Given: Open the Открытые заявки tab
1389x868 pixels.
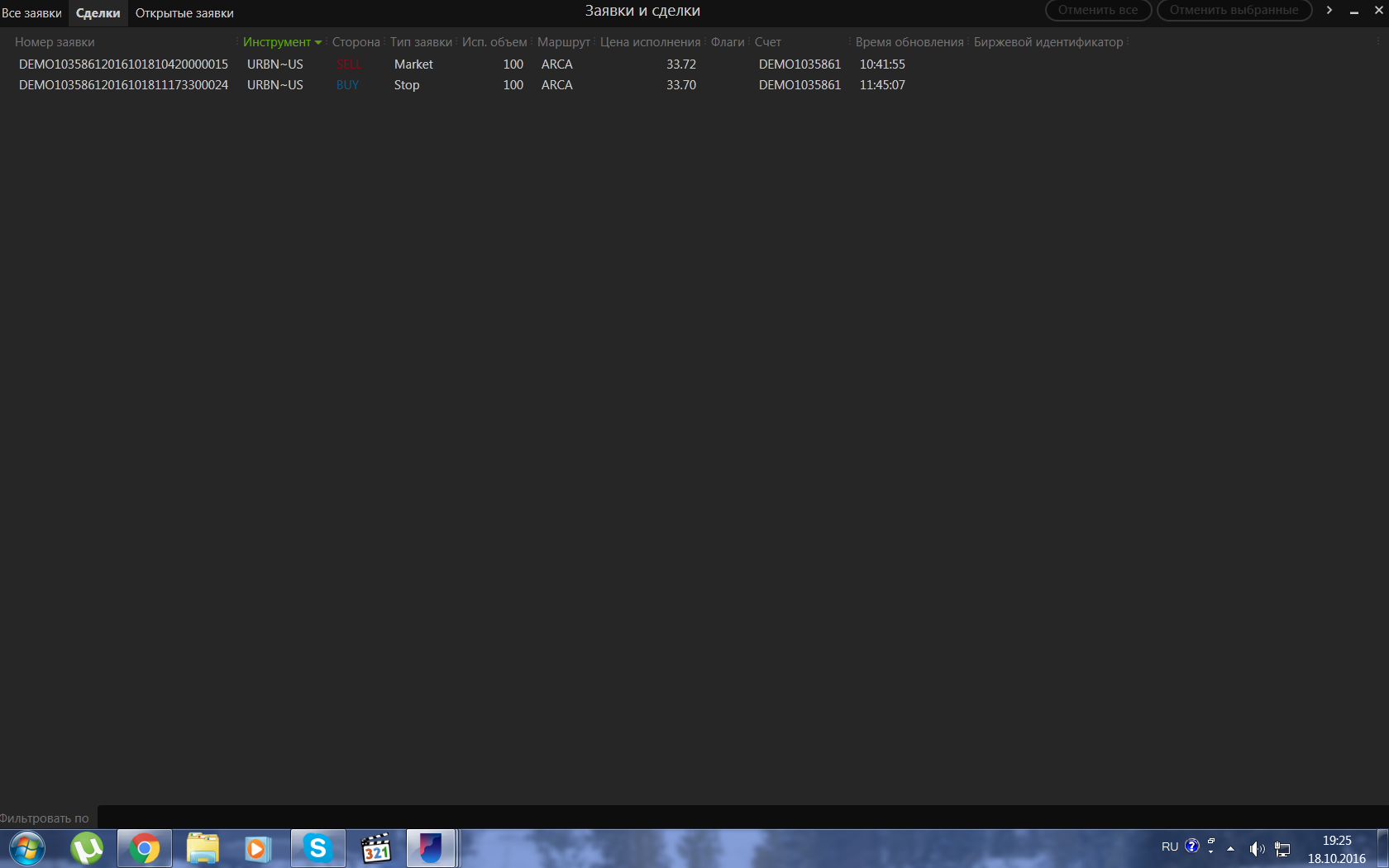Looking at the screenshot, I should point(184,13).
